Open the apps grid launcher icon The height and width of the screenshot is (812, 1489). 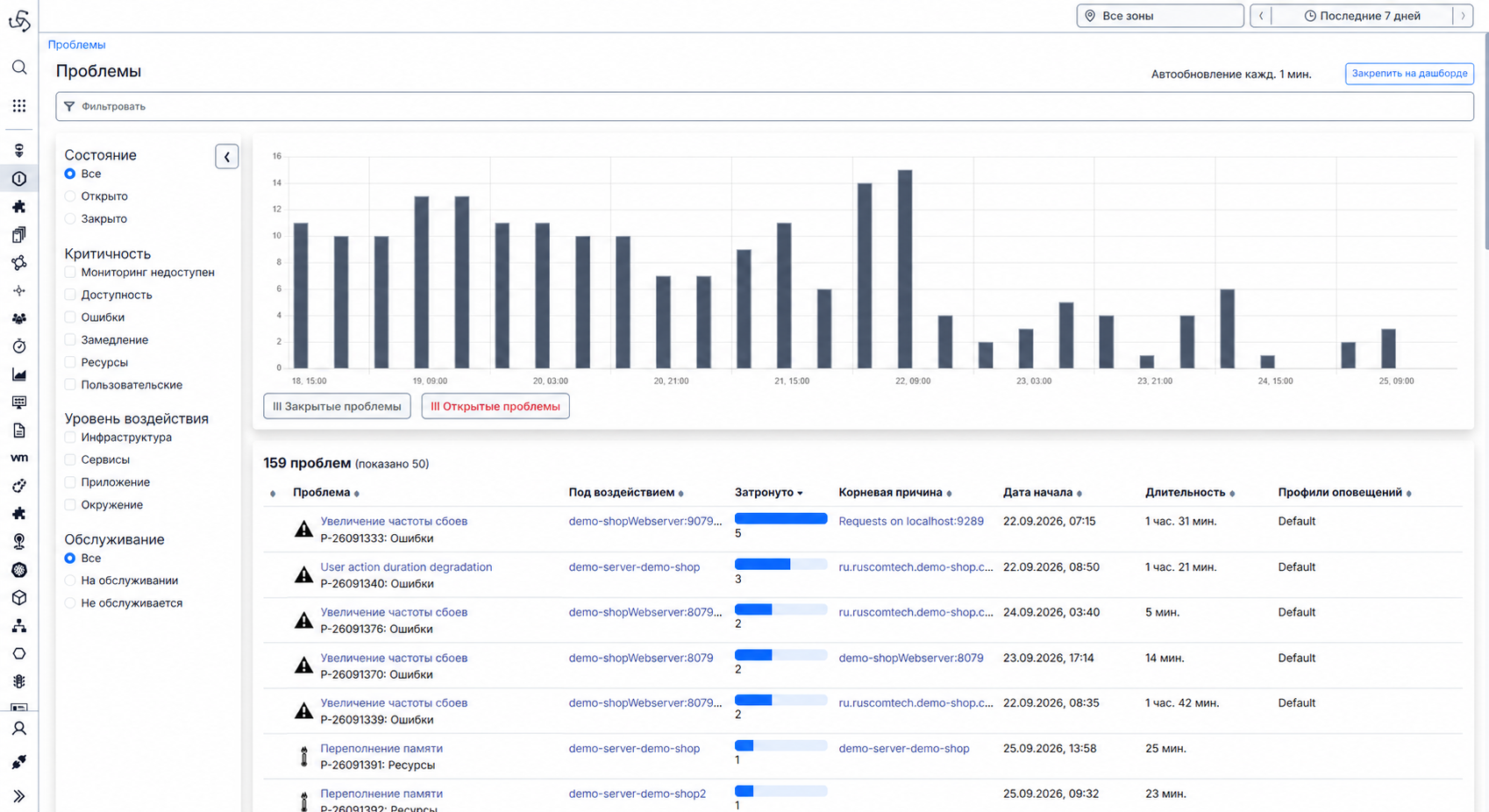point(19,106)
